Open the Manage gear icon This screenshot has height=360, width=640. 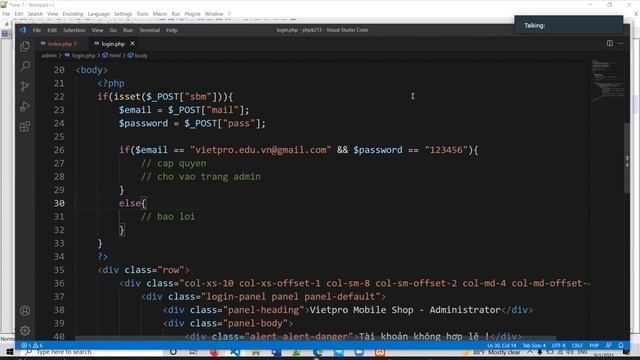pyautogui.click(x=25, y=330)
